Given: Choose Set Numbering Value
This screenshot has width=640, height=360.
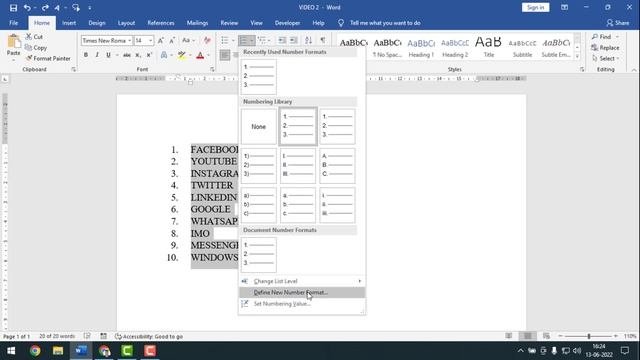Looking at the screenshot, I should coord(302,304).
